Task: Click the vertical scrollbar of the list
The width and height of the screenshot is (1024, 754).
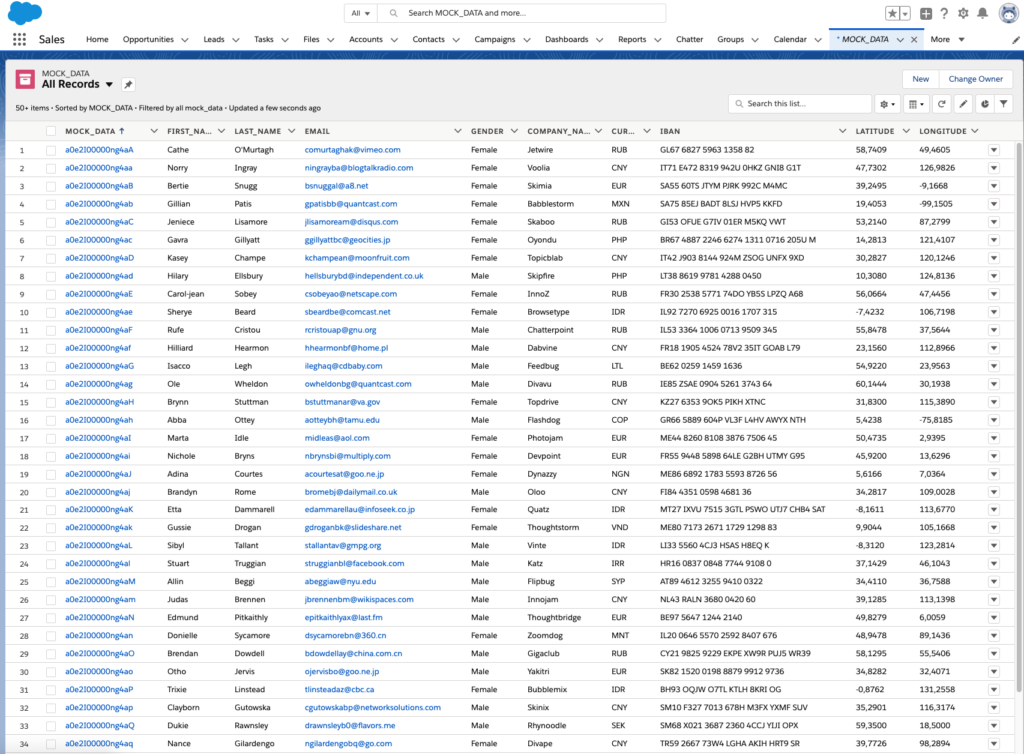Action: [1019, 418]
